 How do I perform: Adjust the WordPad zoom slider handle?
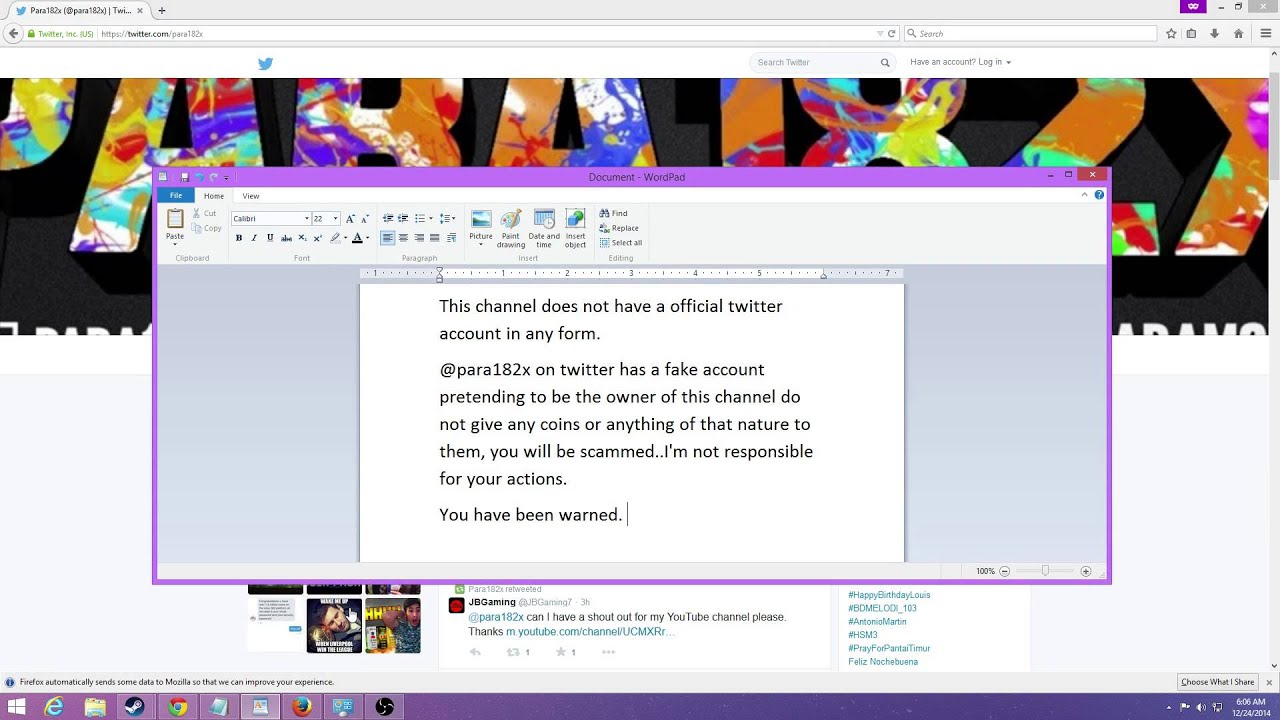click(x=1045, y=571)
